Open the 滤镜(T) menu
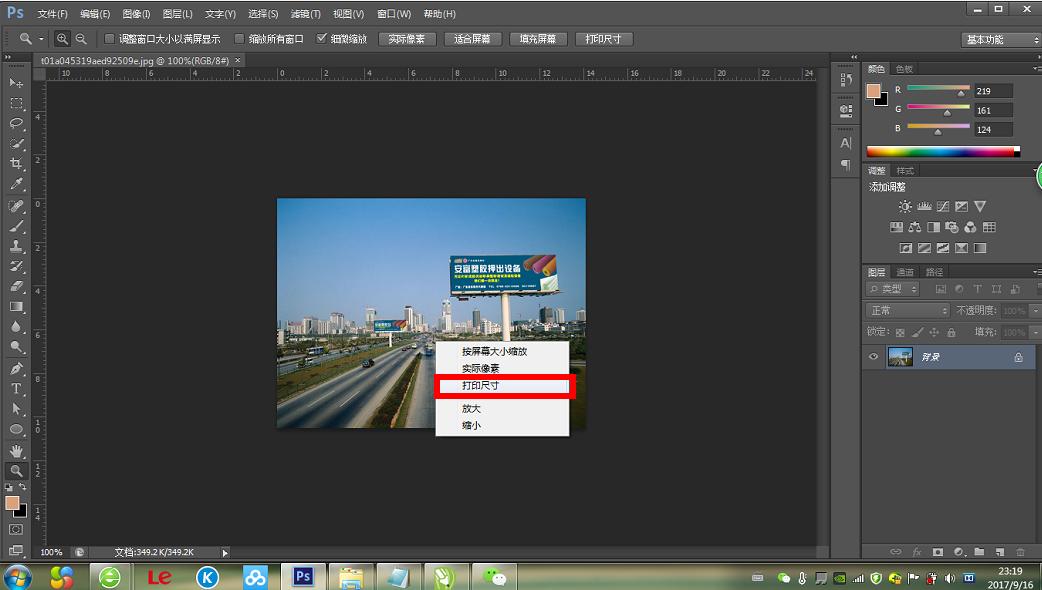Viewport: 1042px width, 590px height. click(305, 14)
